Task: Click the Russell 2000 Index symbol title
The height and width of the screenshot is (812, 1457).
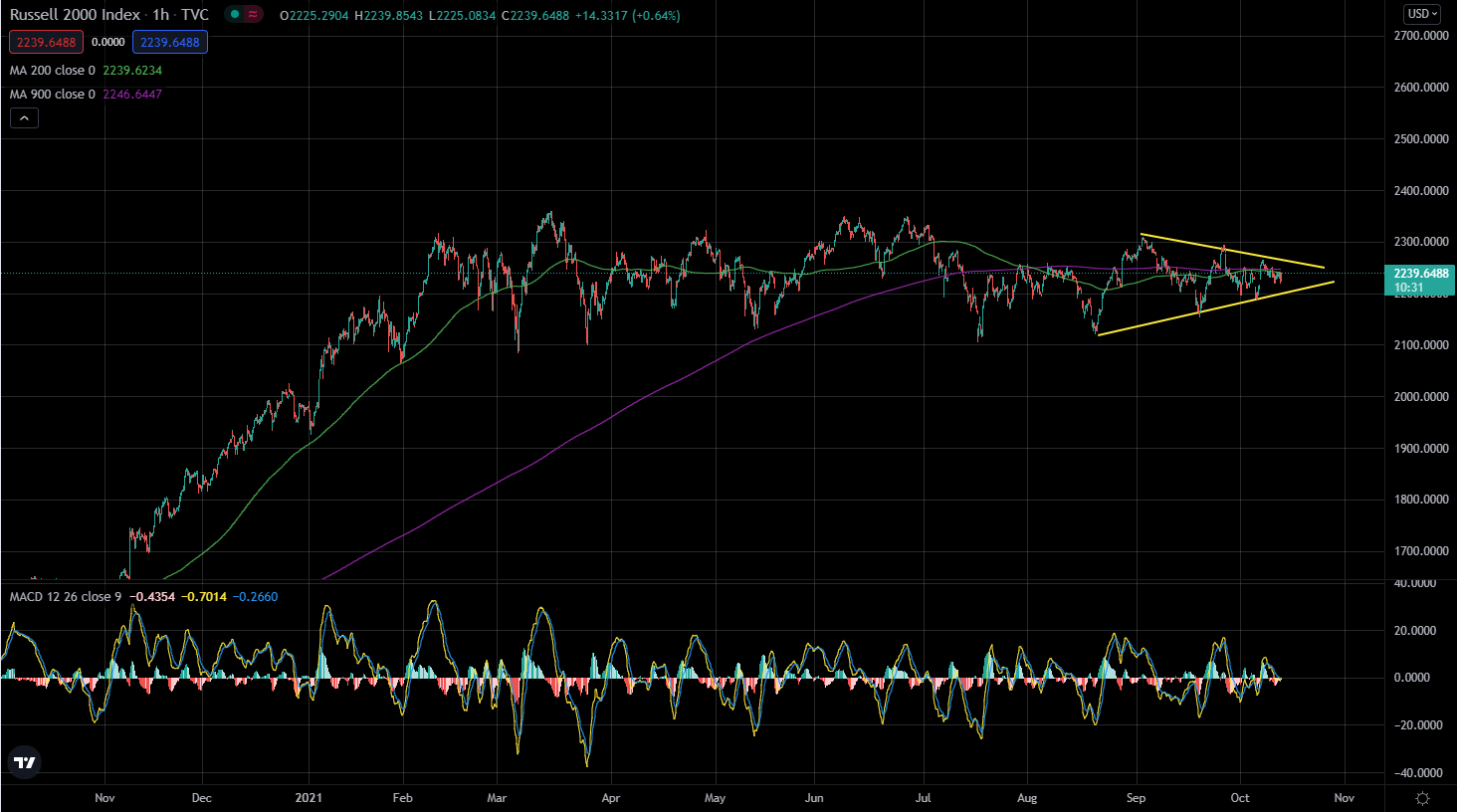Action: click(75, 15)
